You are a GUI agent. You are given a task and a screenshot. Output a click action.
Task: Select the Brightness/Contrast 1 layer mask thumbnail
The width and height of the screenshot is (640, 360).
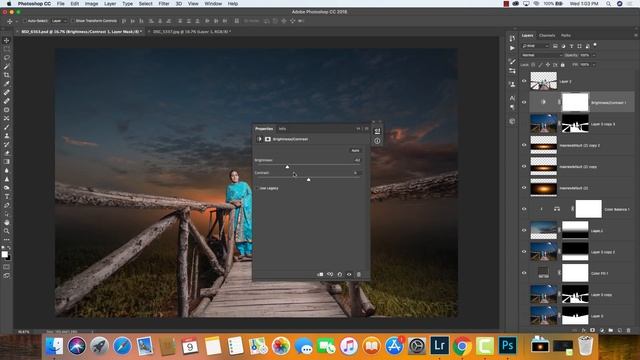tap(575, 102)
